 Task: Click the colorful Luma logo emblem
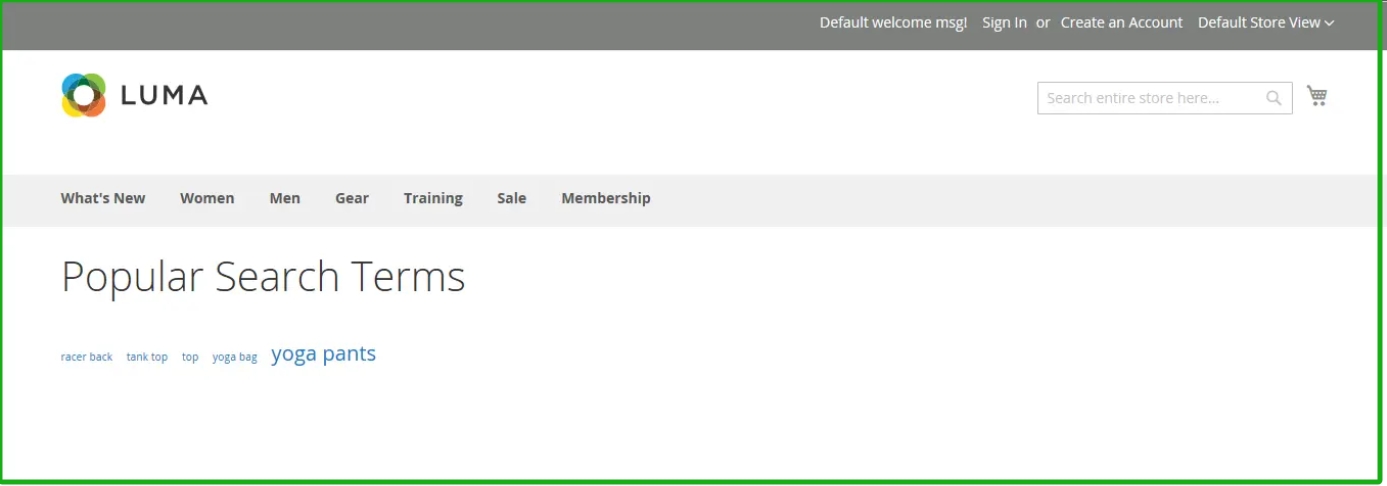pos(83,95)
